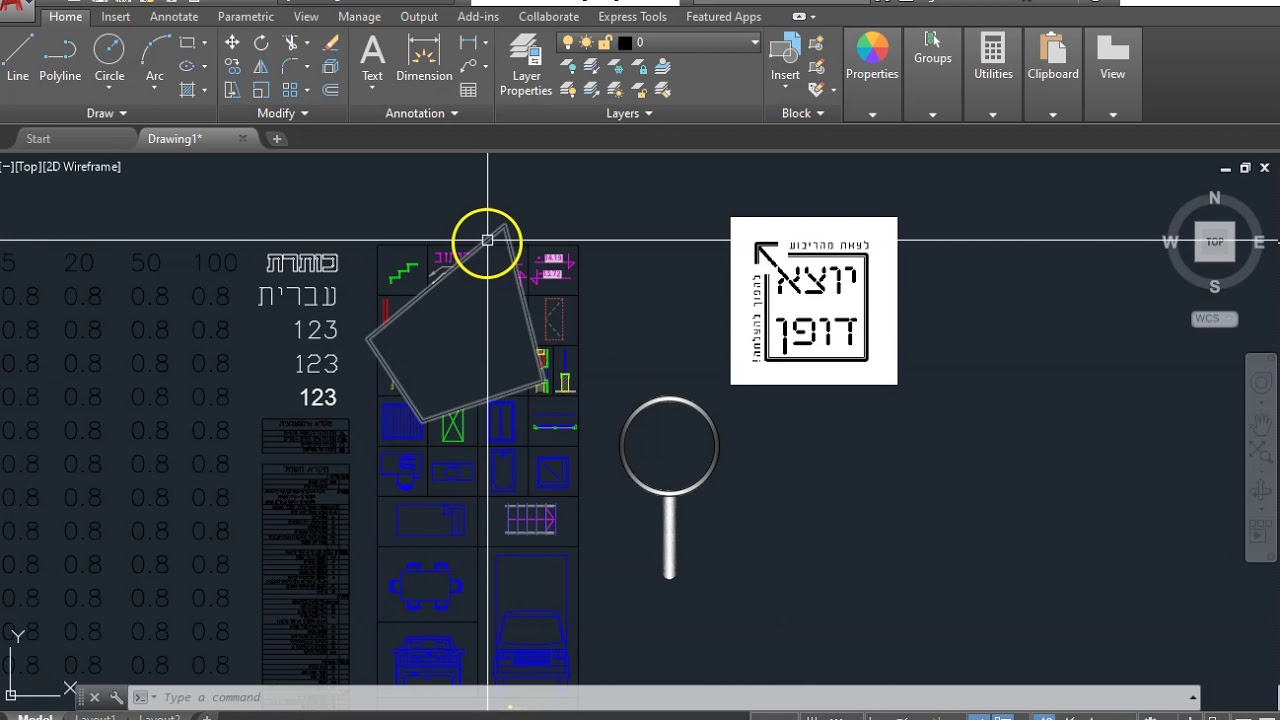Viewport: 1280px width, 720px height.
Task: Create a new drawing tab with plus
Action: pyautogui.click(x=277, y=139)
